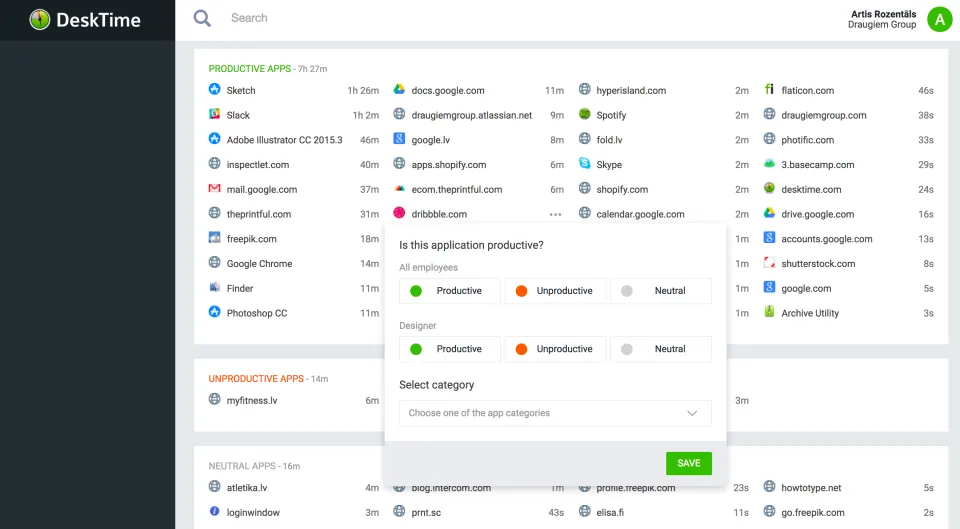Click the 3.basecamp.com icon
Viewport: 960px width, 529px height.
pyautogui.click(x=770, y=163)
